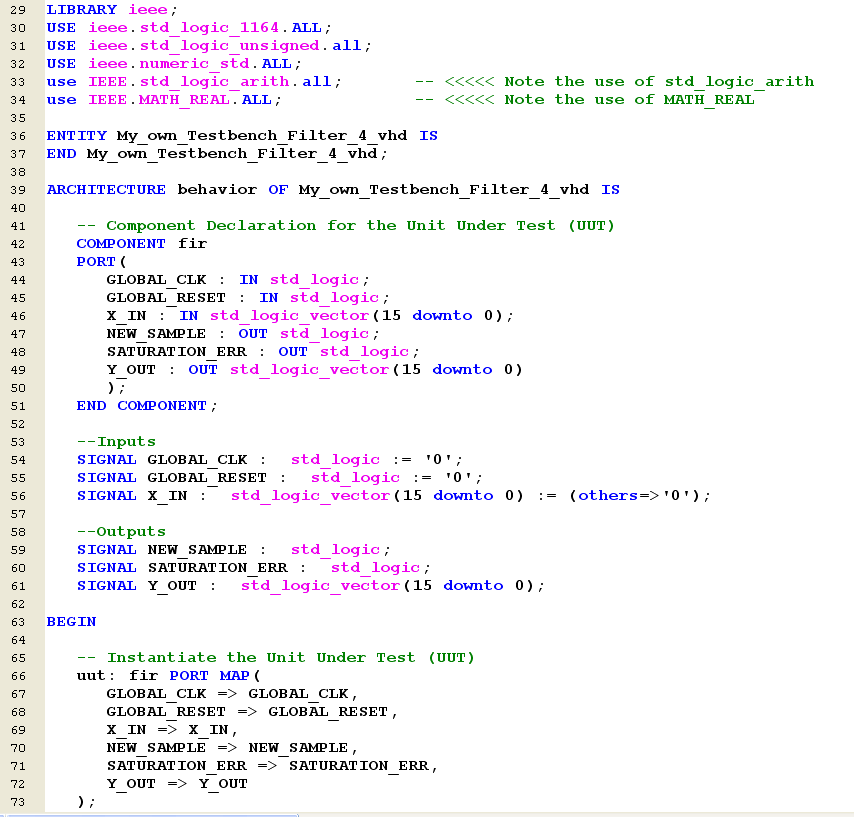Click the NEW_SAMPLE => NEW_SAMPLE mapping on line 70
854x817 pixels.
227,748
